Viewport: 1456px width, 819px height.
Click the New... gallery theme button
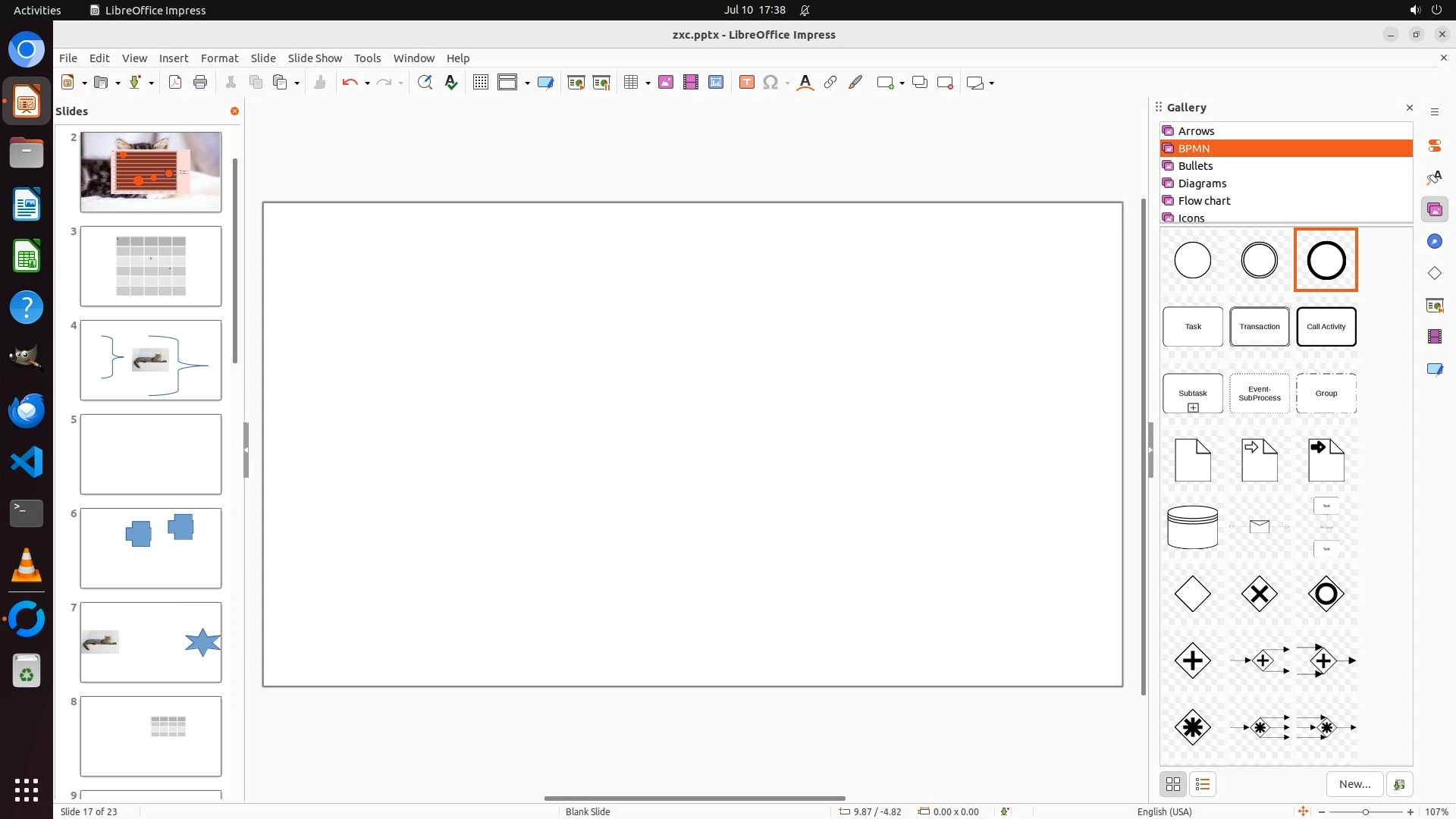pyautogui.click(x=1354, y=784)
